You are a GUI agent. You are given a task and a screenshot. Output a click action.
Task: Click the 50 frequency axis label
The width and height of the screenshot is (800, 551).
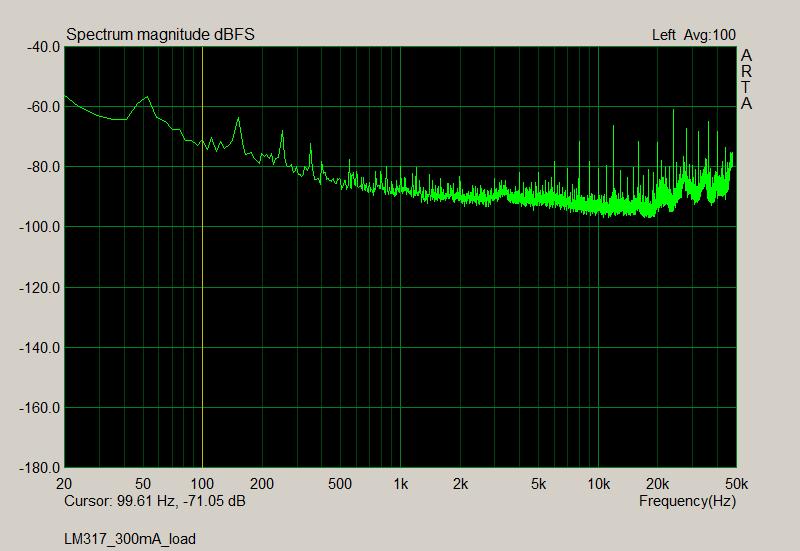pos(143,483)
